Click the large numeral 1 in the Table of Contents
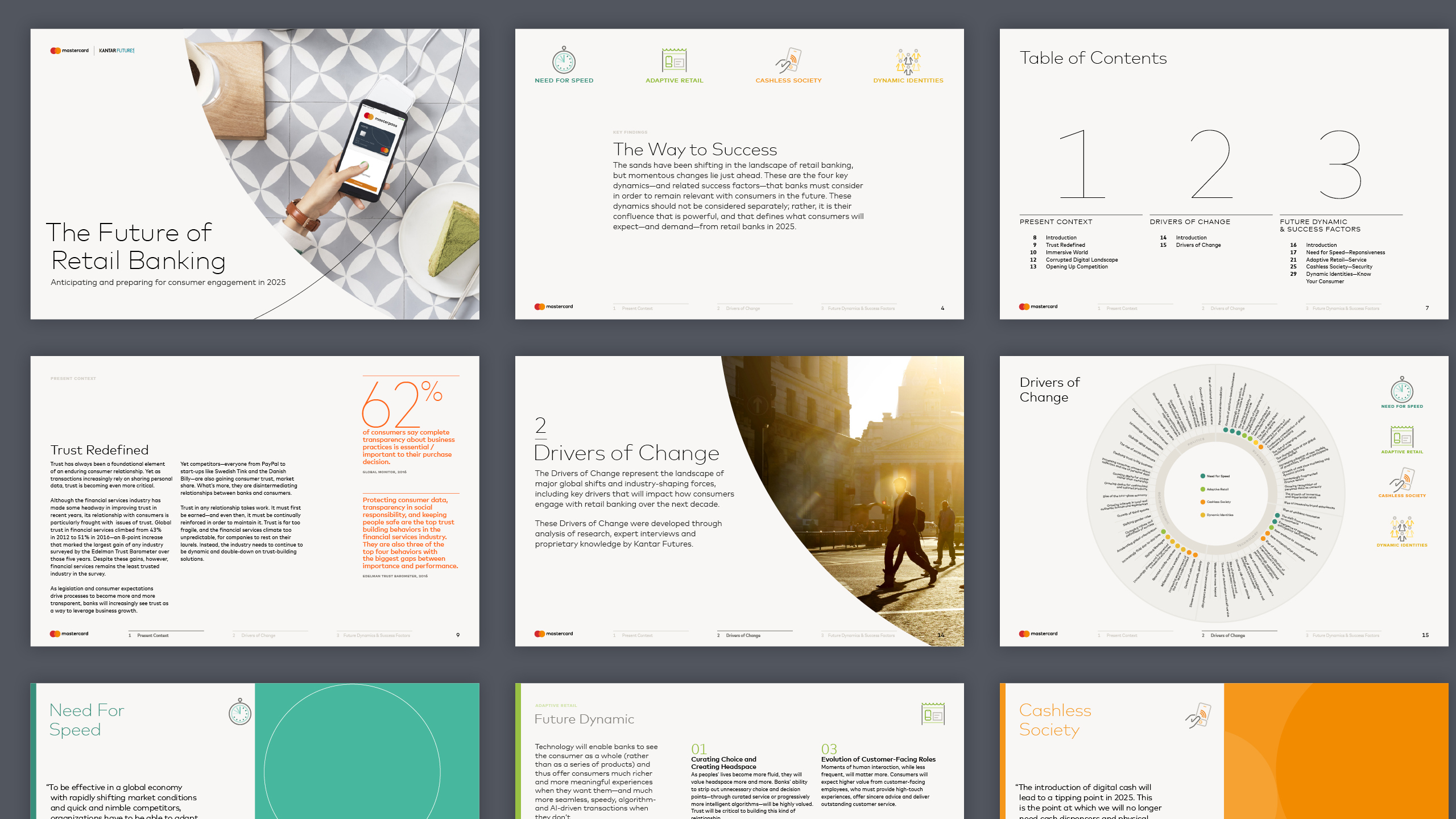The width and height of the screenshot is (1456, 819). (1082, 164)
